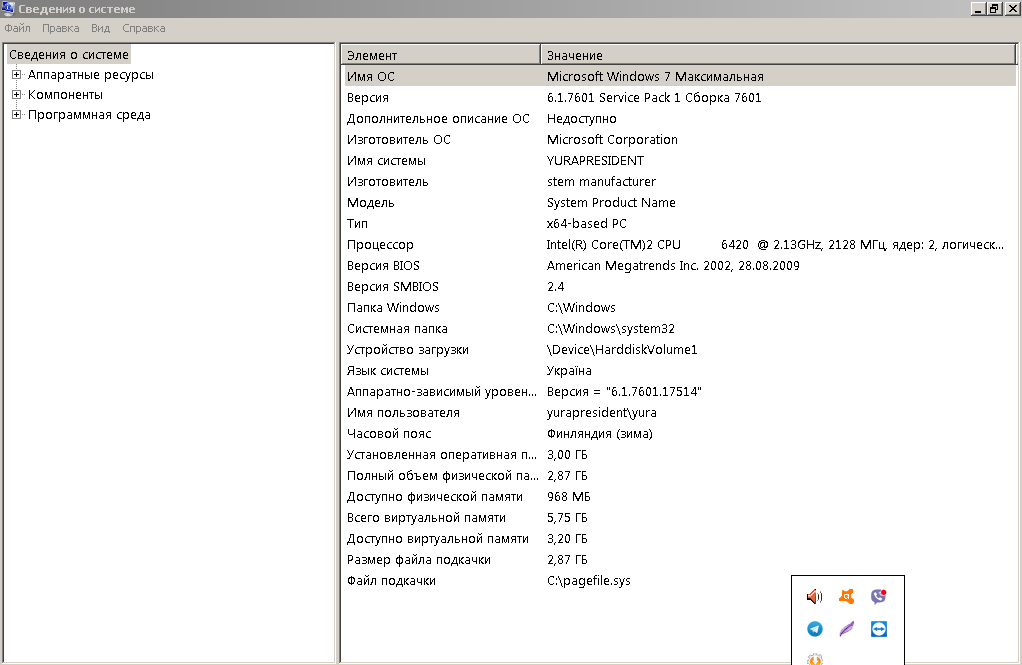The image size is (1022, 665).
Task: Click the 3,00 ГБ installed memory value
Action: (x=567, y=454)
